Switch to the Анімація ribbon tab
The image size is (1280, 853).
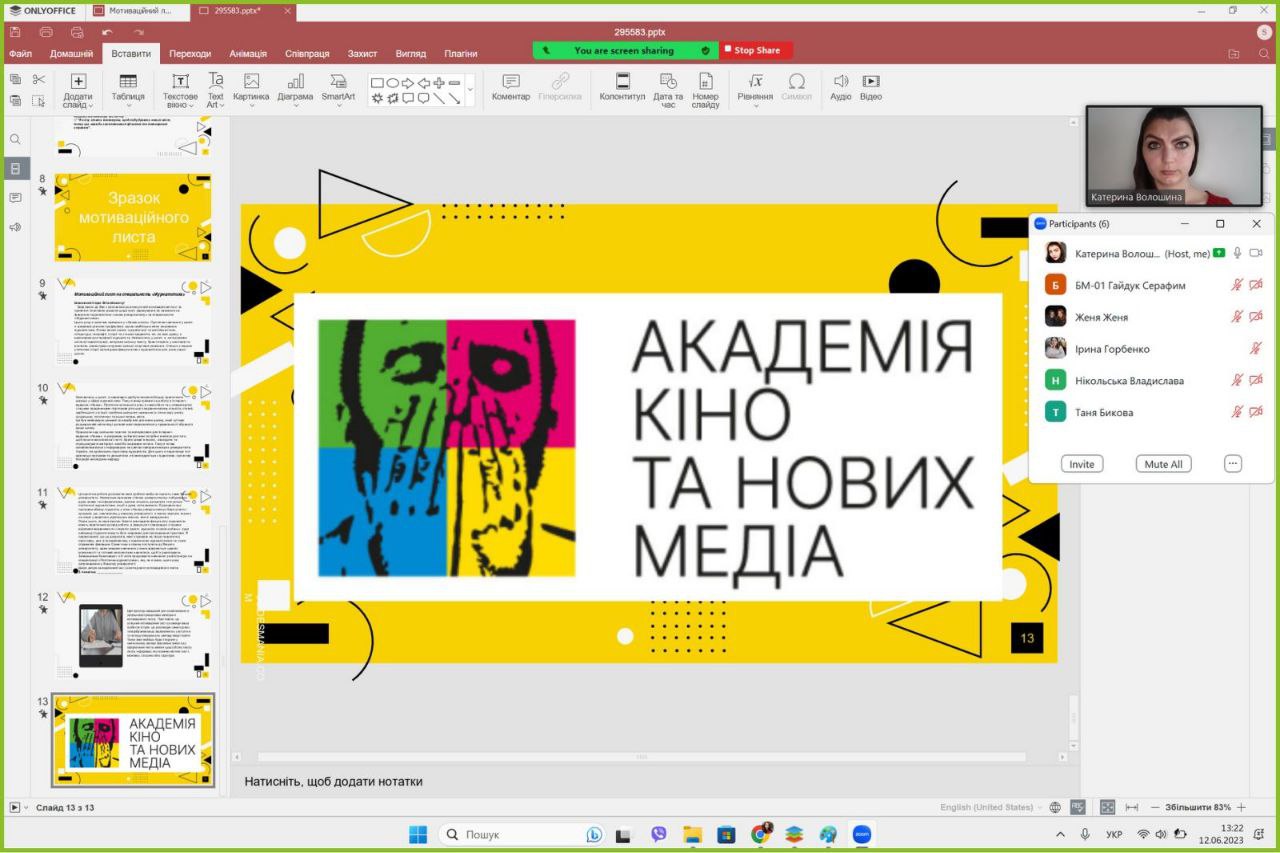coord(247,53)
